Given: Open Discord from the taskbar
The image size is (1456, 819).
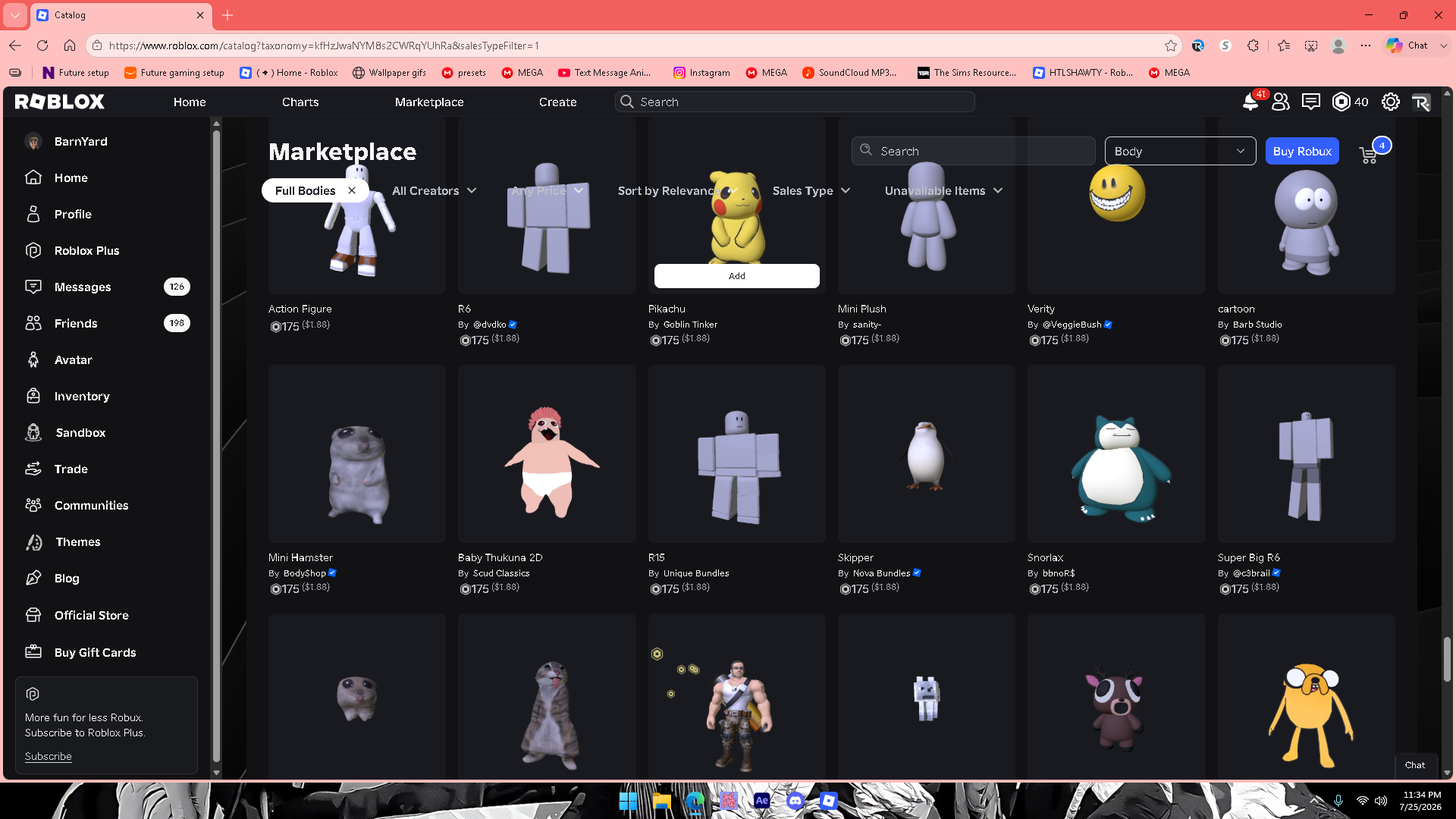Looking at the screenshot, I should 795,801.
